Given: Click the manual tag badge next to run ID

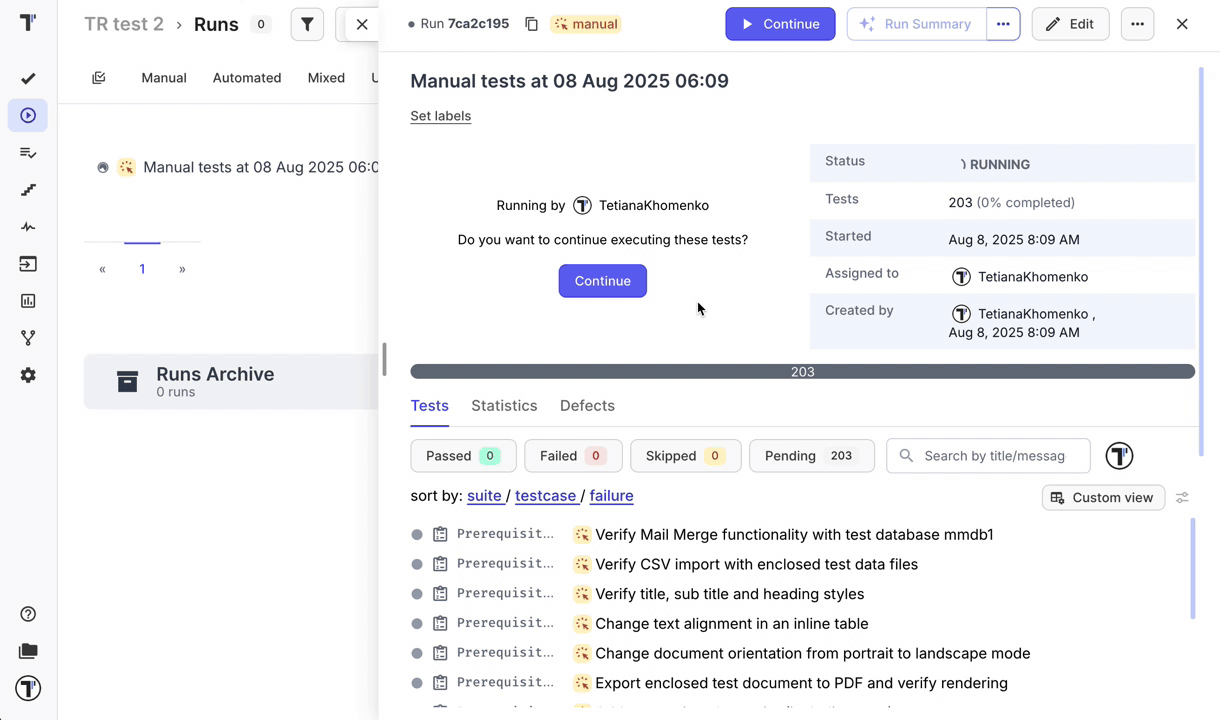Looking at the screenshot, I should [x=586, y=24].
